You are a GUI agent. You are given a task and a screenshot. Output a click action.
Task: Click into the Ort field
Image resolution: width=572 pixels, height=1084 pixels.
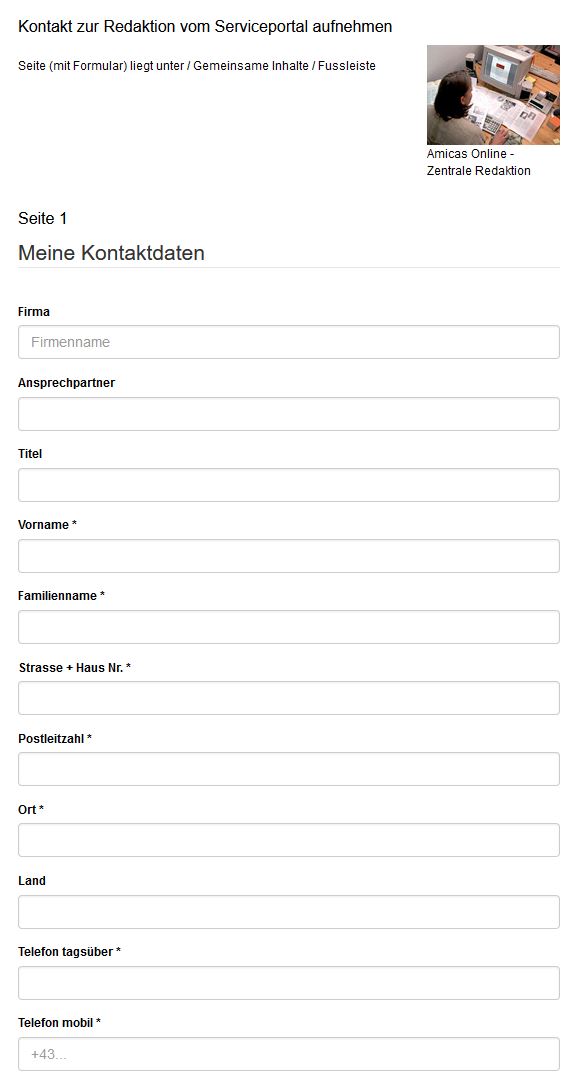pos(288,841)
